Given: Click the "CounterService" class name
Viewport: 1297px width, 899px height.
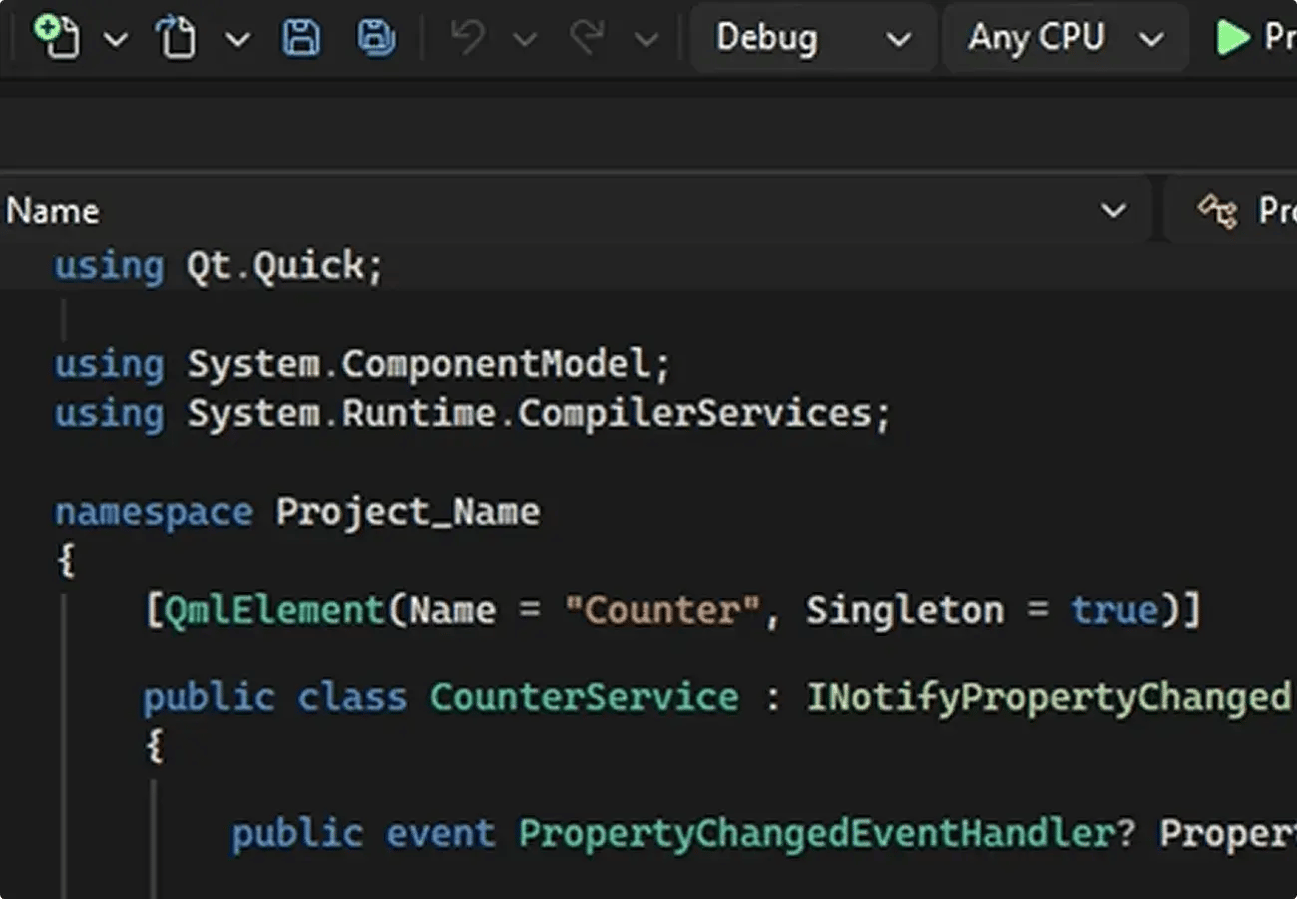Looking at the screenshot, I should [x=584, y=697].
